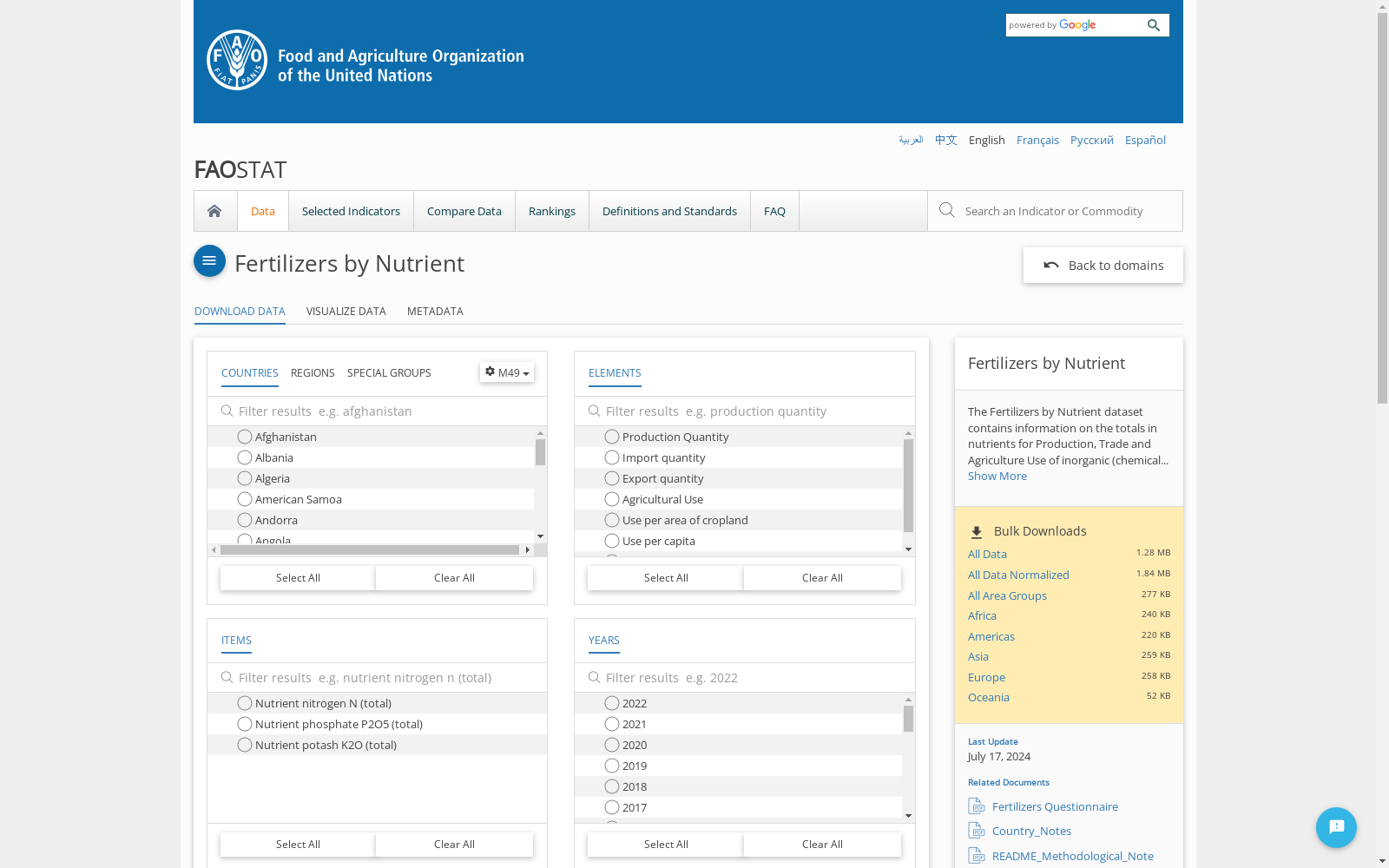Click the Fertilizers Questionnaire document icon
This screenshot has height=868, width=1389.
(977, 806)
